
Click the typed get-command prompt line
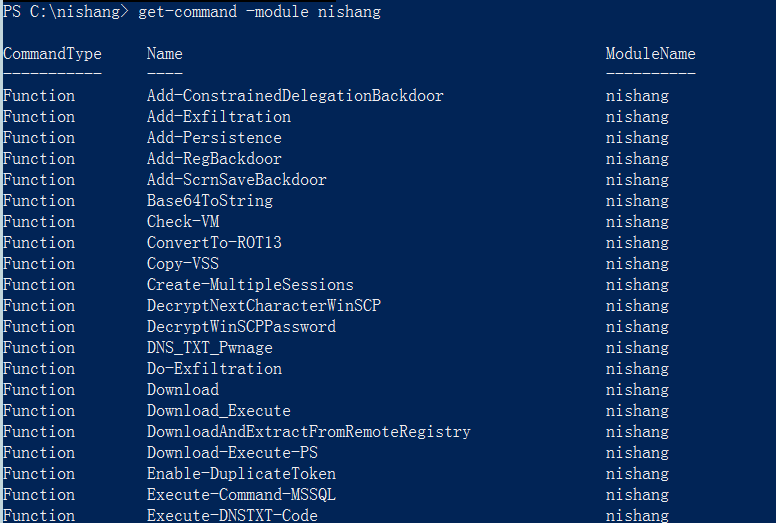coord(258,12)
